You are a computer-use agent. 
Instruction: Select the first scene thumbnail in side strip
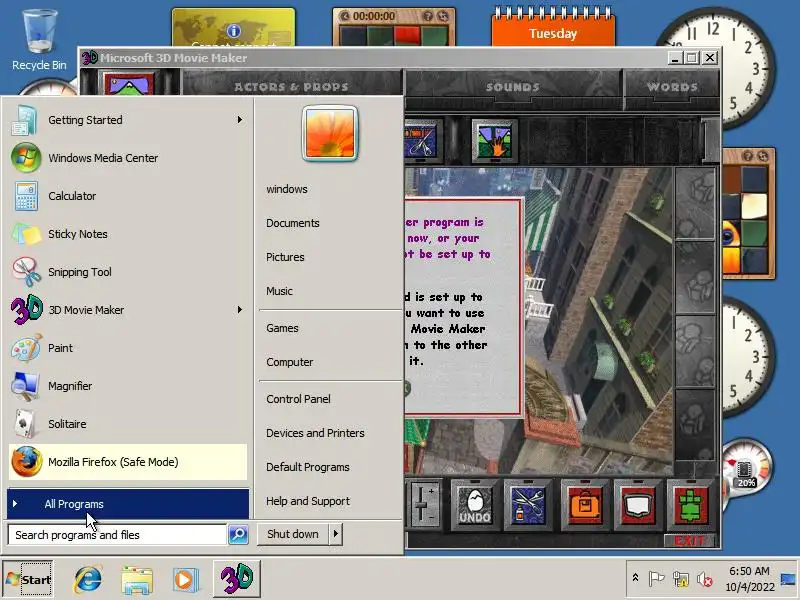pyautogui.click(x=695, y=204)
